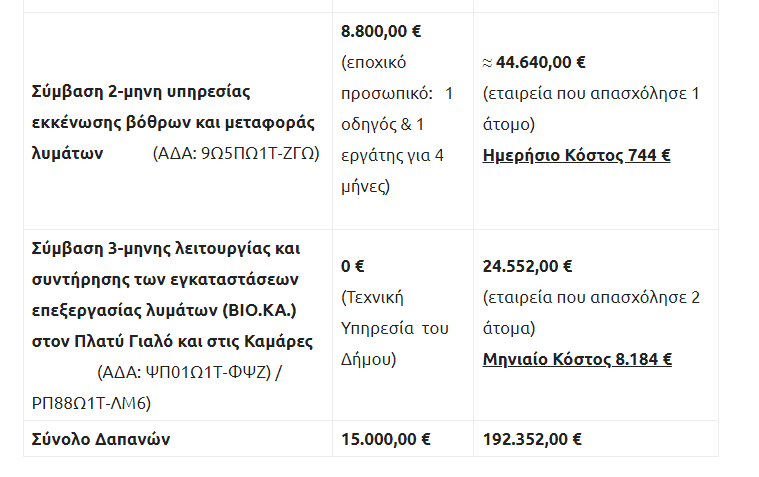759x477 pixels.
Task: Select the 8.800,00 € amount
Action: coord(381,31)
